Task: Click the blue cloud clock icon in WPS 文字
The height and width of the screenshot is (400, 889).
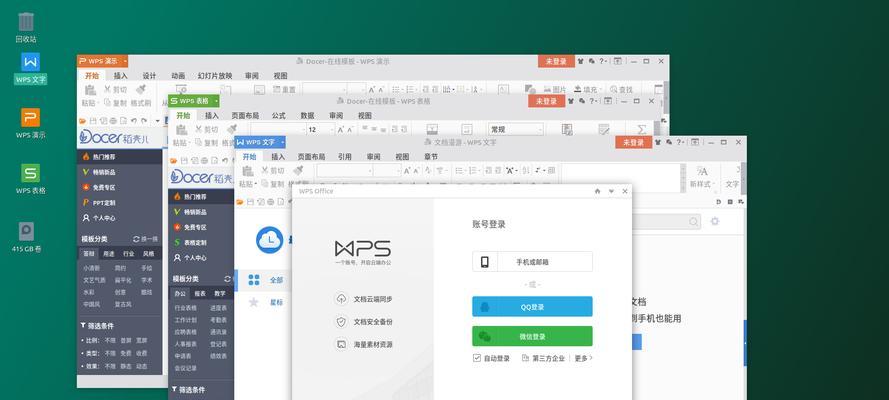Action: pos(270,239)
